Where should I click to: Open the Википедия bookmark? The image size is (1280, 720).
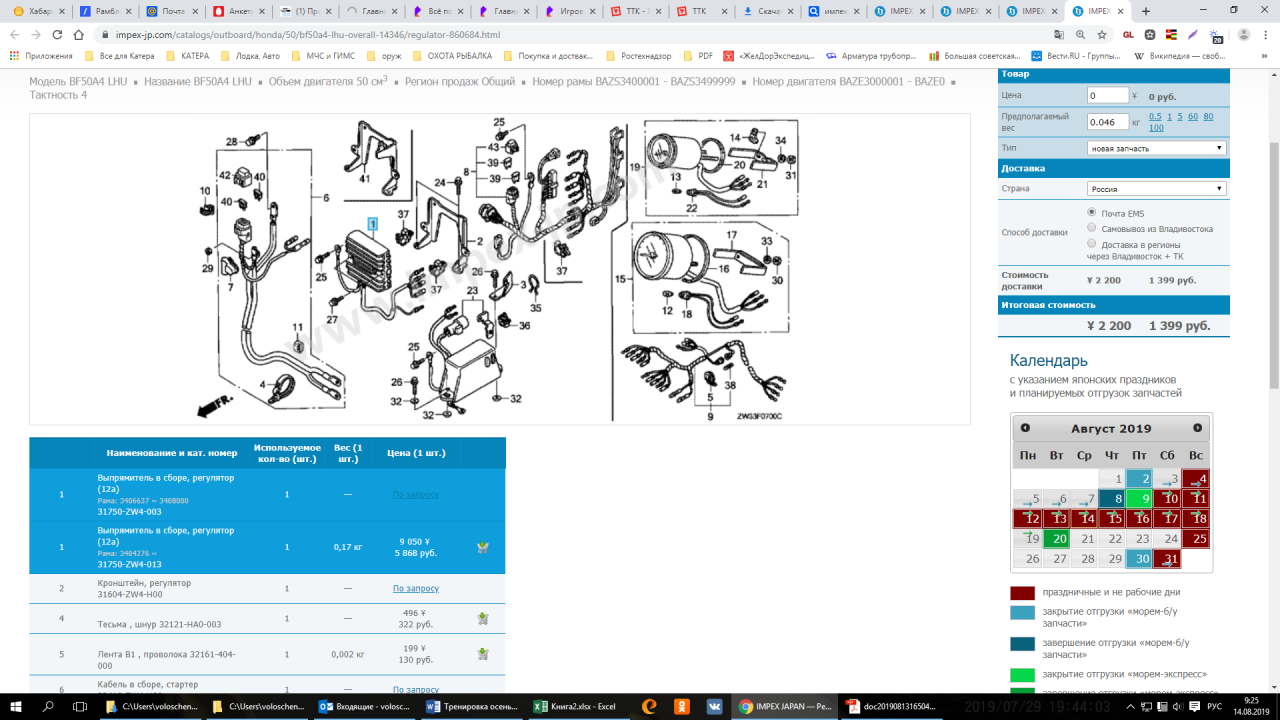(1180, 56)
